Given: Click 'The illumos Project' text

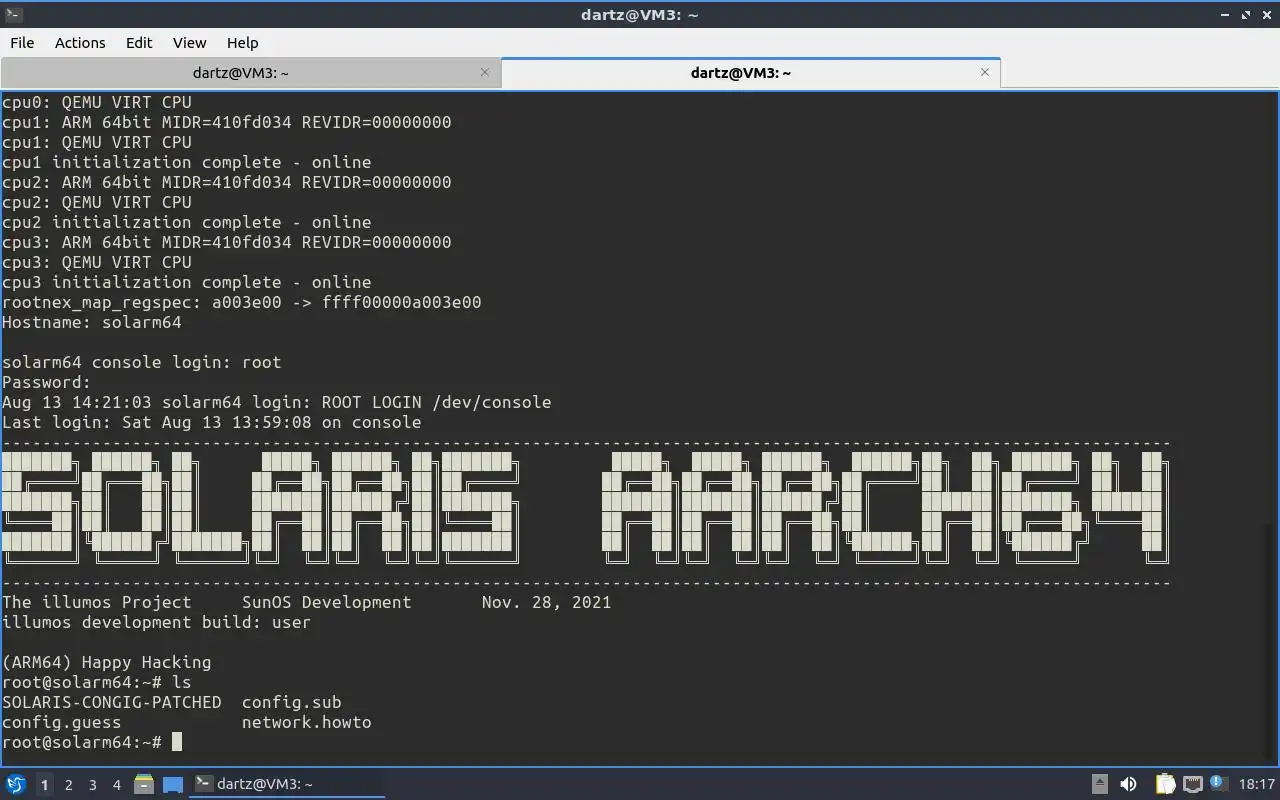Looking at the screenshot, I should [97, 602].
